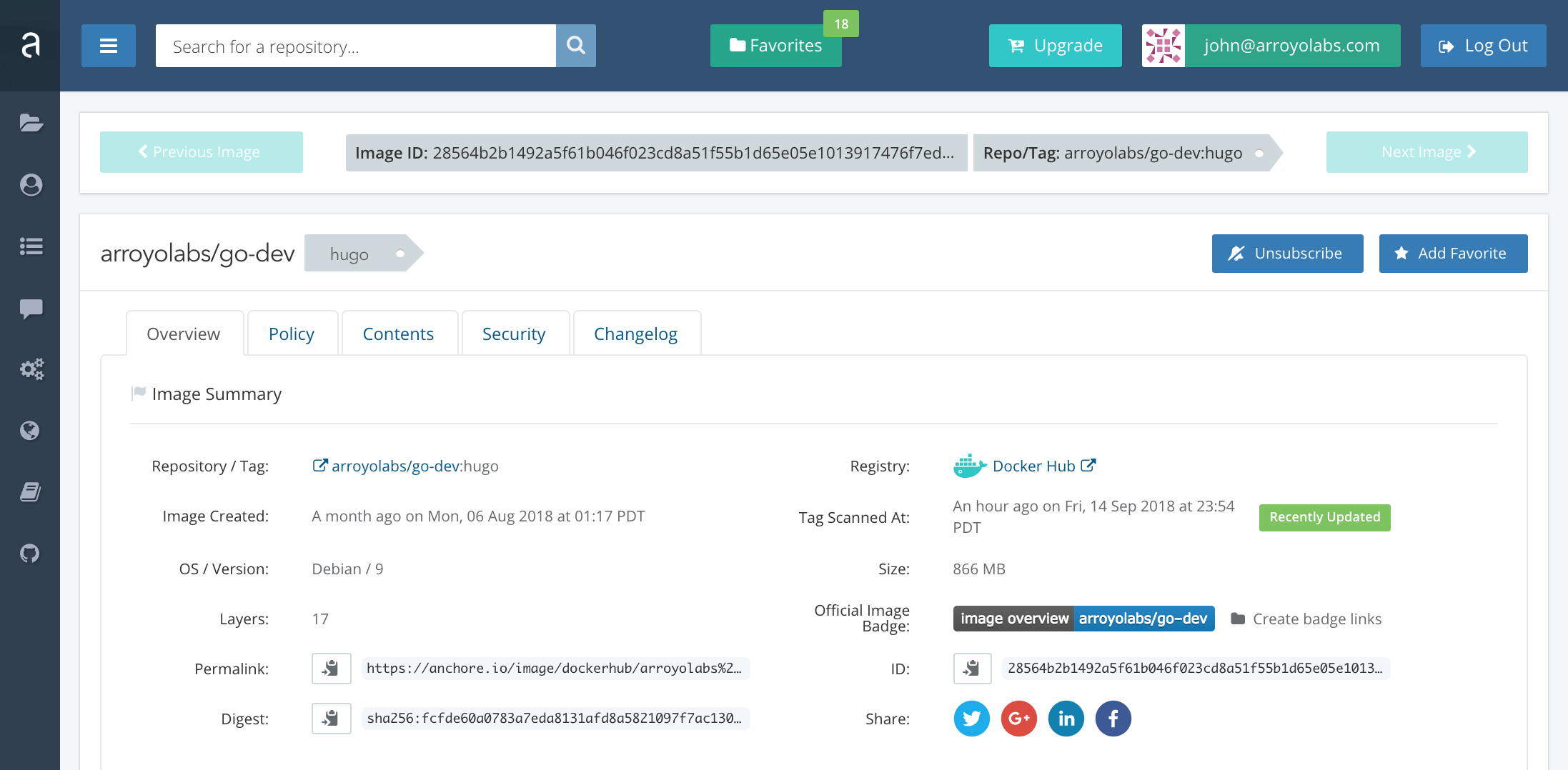Share on LinkedIn
The image size is (1568, 770).
[x=1066, y=719]
